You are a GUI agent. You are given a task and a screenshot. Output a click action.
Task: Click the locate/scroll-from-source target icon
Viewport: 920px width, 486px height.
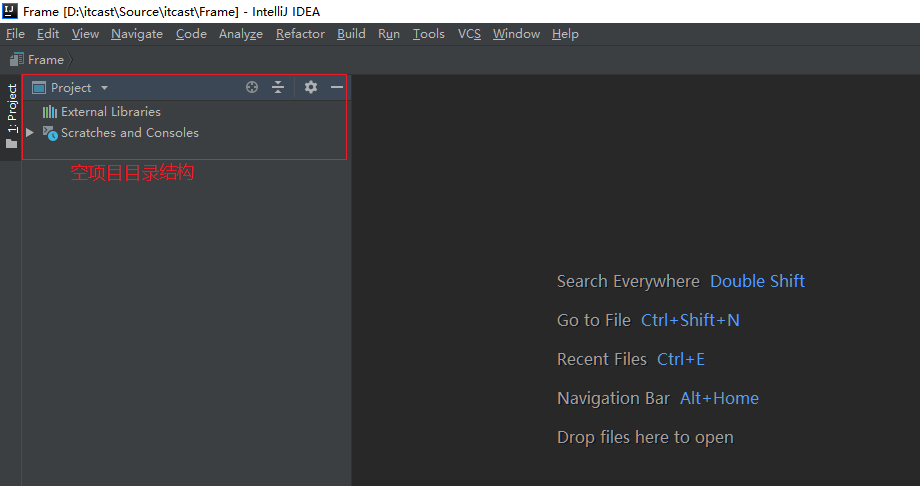[252, 88]
